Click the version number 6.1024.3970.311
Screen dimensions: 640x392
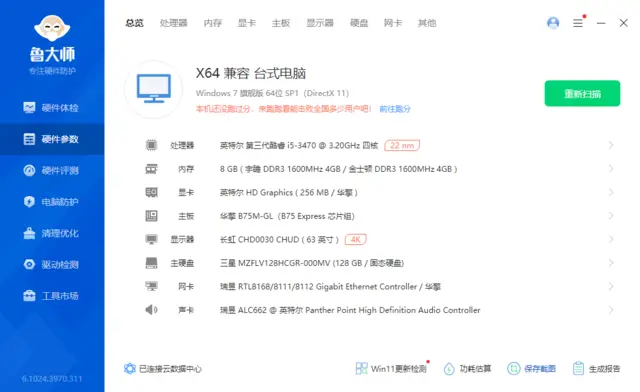point(52,379)
